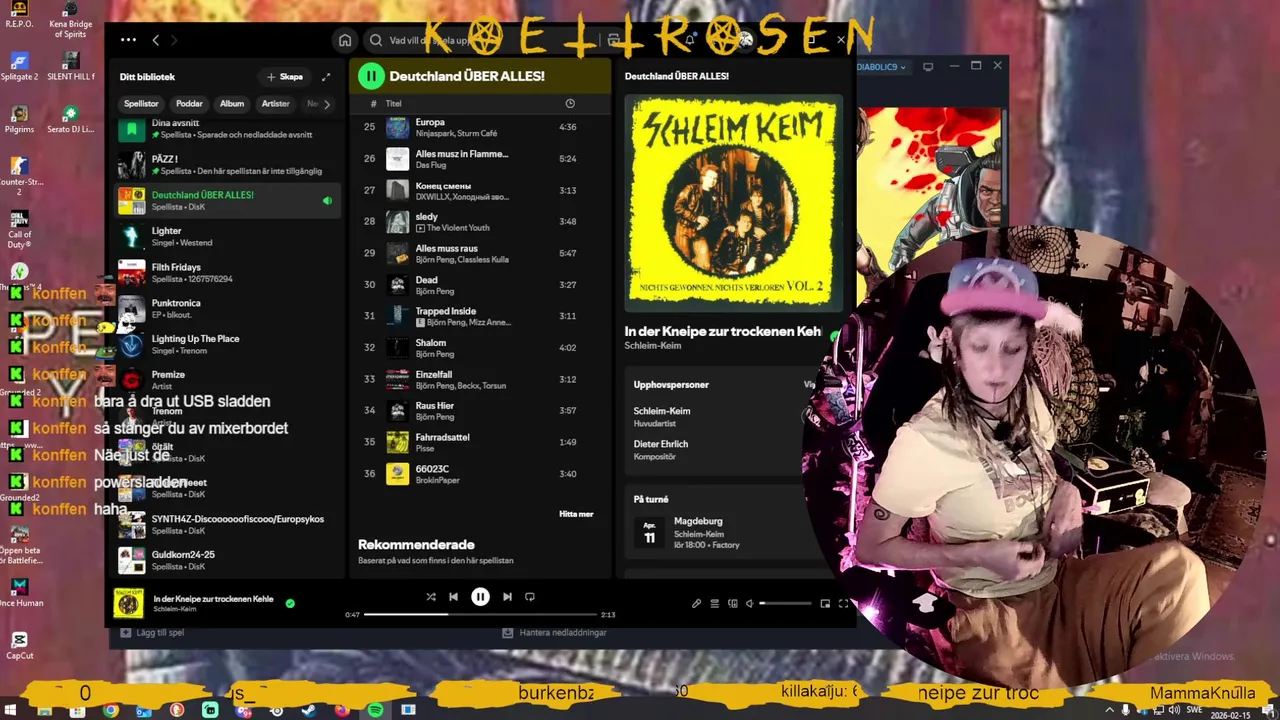Select Deutchland ÜBER ALLES! playlist in library
The height and width of the screenshot is (720, 1280).
pos(228,201)
